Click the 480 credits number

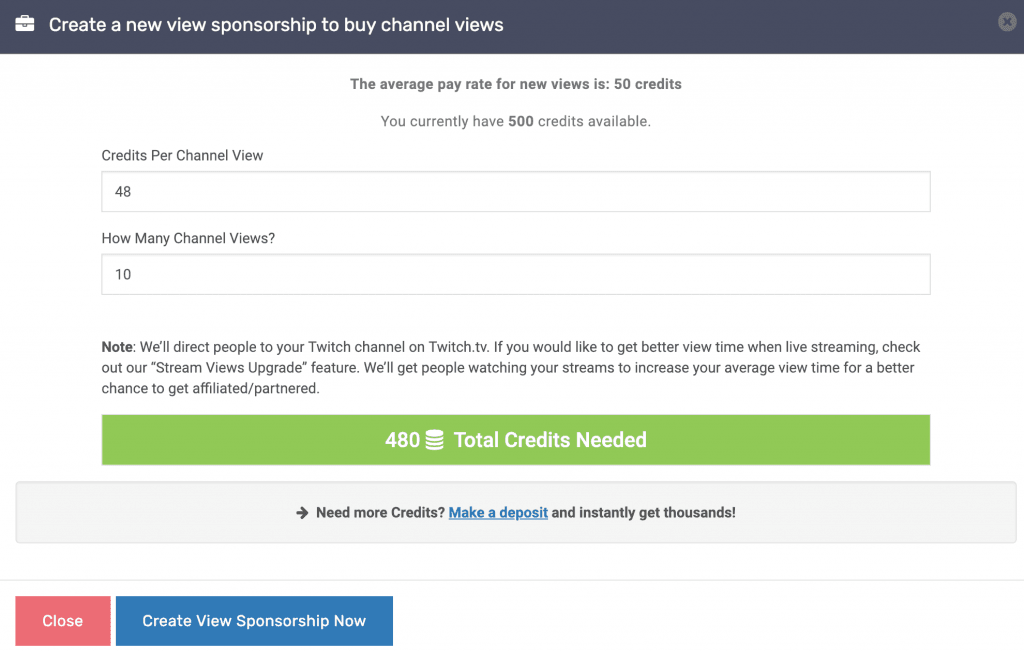pyautogui.click(x=402, y=439)
